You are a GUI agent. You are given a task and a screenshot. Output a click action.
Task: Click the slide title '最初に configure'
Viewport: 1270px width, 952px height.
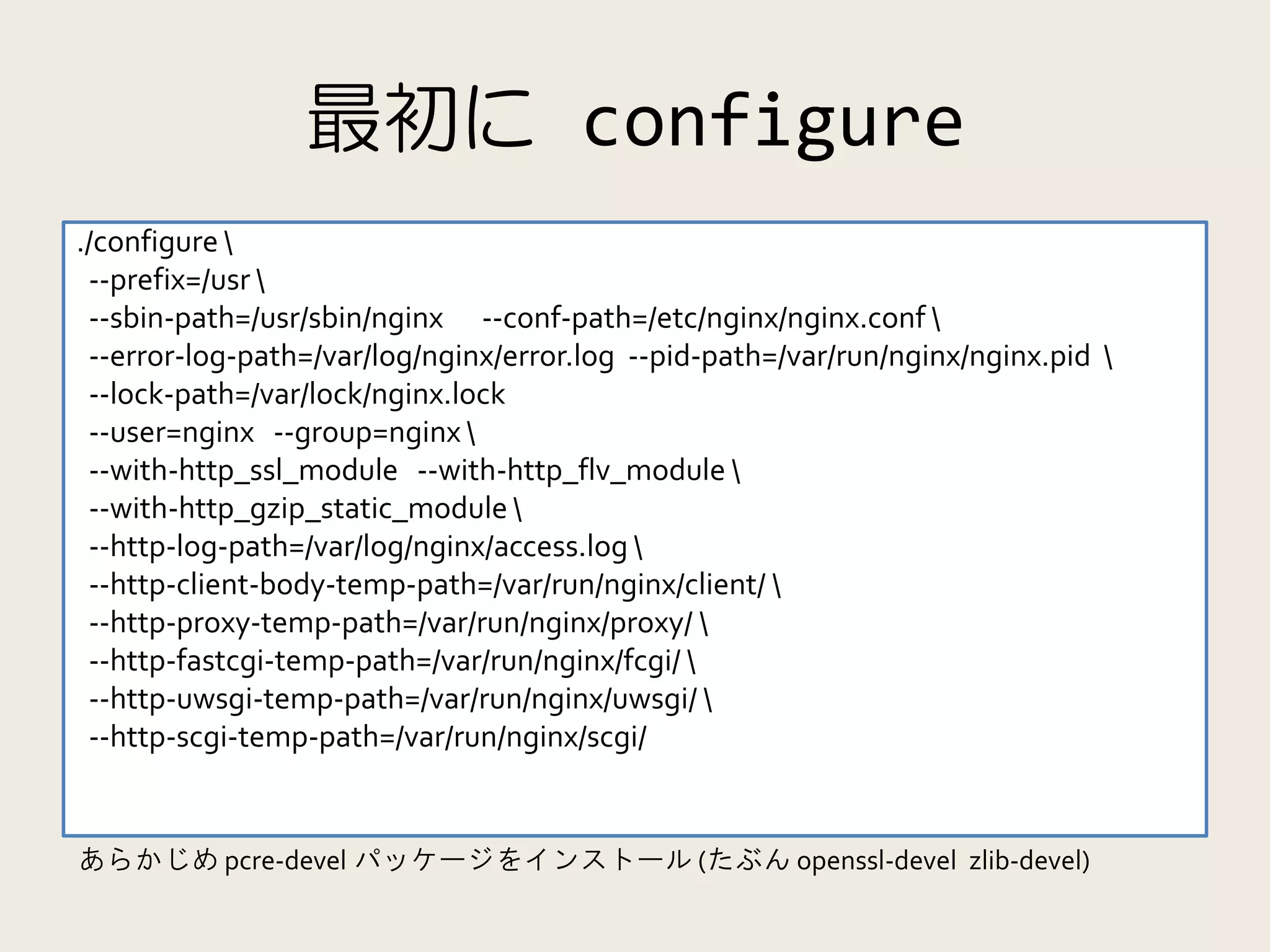click(635, 121)
